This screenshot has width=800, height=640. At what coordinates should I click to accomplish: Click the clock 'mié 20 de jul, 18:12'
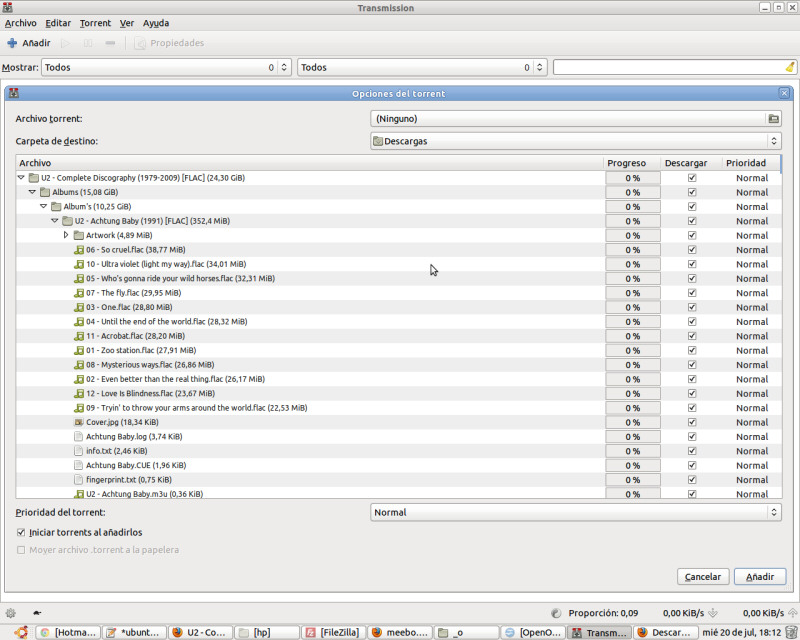[x=741, y=632]
